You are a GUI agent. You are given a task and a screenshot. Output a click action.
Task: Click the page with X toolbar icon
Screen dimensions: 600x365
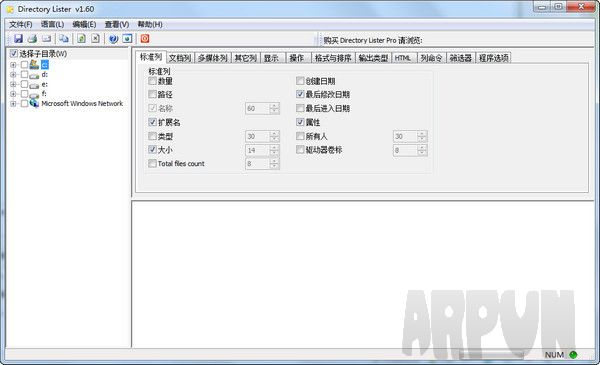(95, 39)
